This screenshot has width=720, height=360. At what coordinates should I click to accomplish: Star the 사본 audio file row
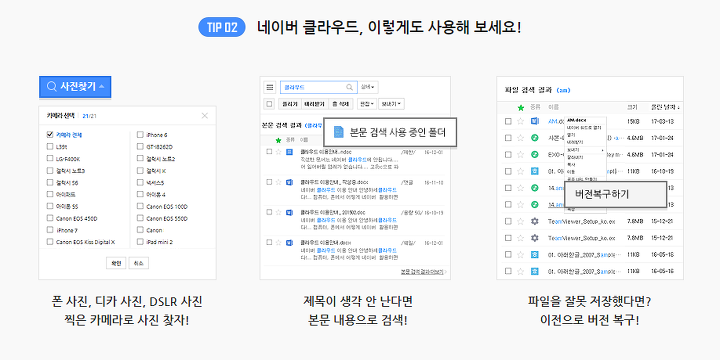tap(520, 138)
